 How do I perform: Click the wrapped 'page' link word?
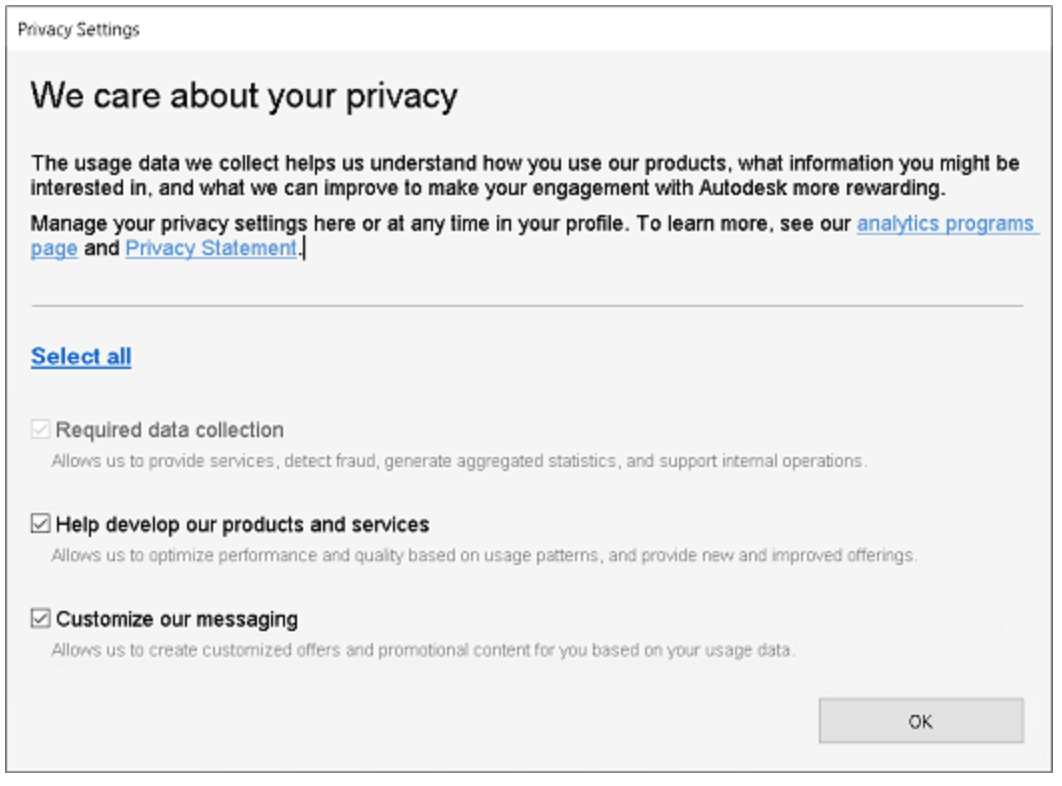54,249
